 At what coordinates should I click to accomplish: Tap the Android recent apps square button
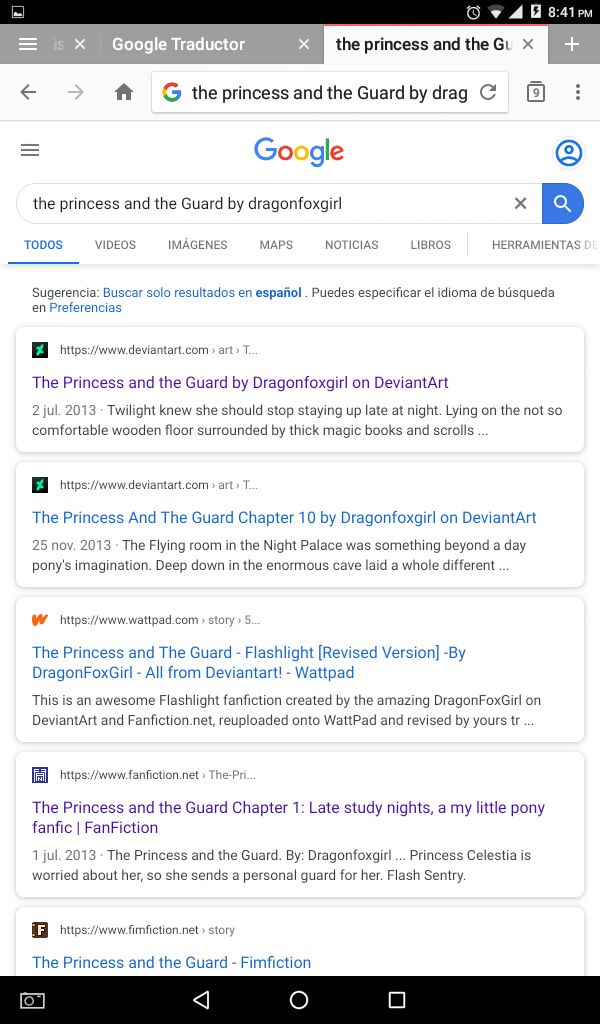396,1000
